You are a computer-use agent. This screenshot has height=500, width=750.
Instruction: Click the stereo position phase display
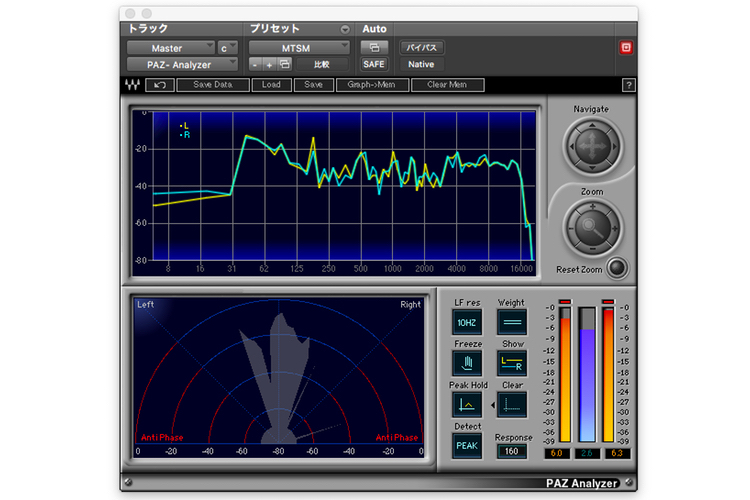coord(279,377)
